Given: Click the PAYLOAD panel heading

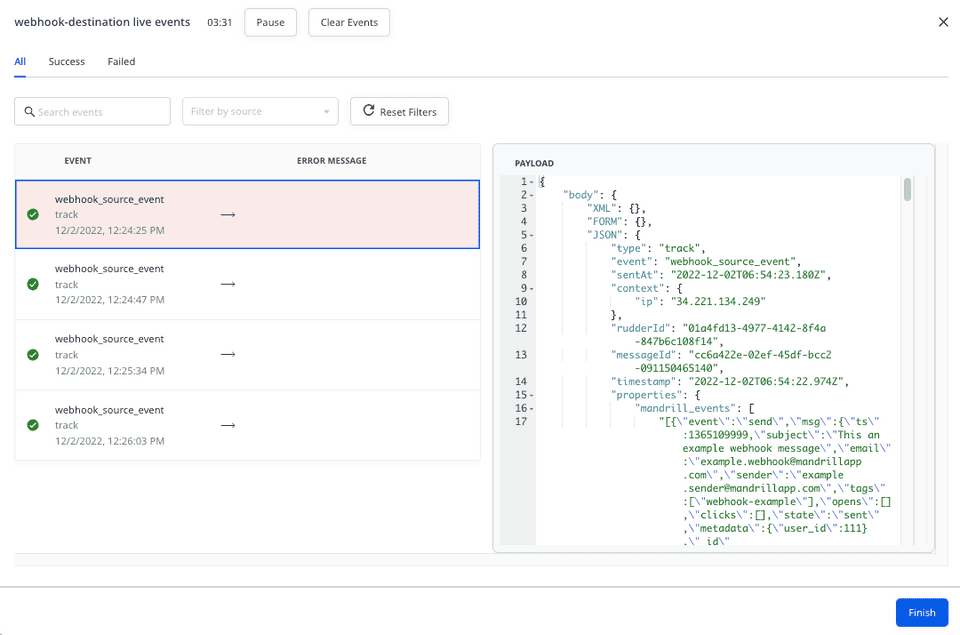Looking at the screenshot, I should click(534, 163).
